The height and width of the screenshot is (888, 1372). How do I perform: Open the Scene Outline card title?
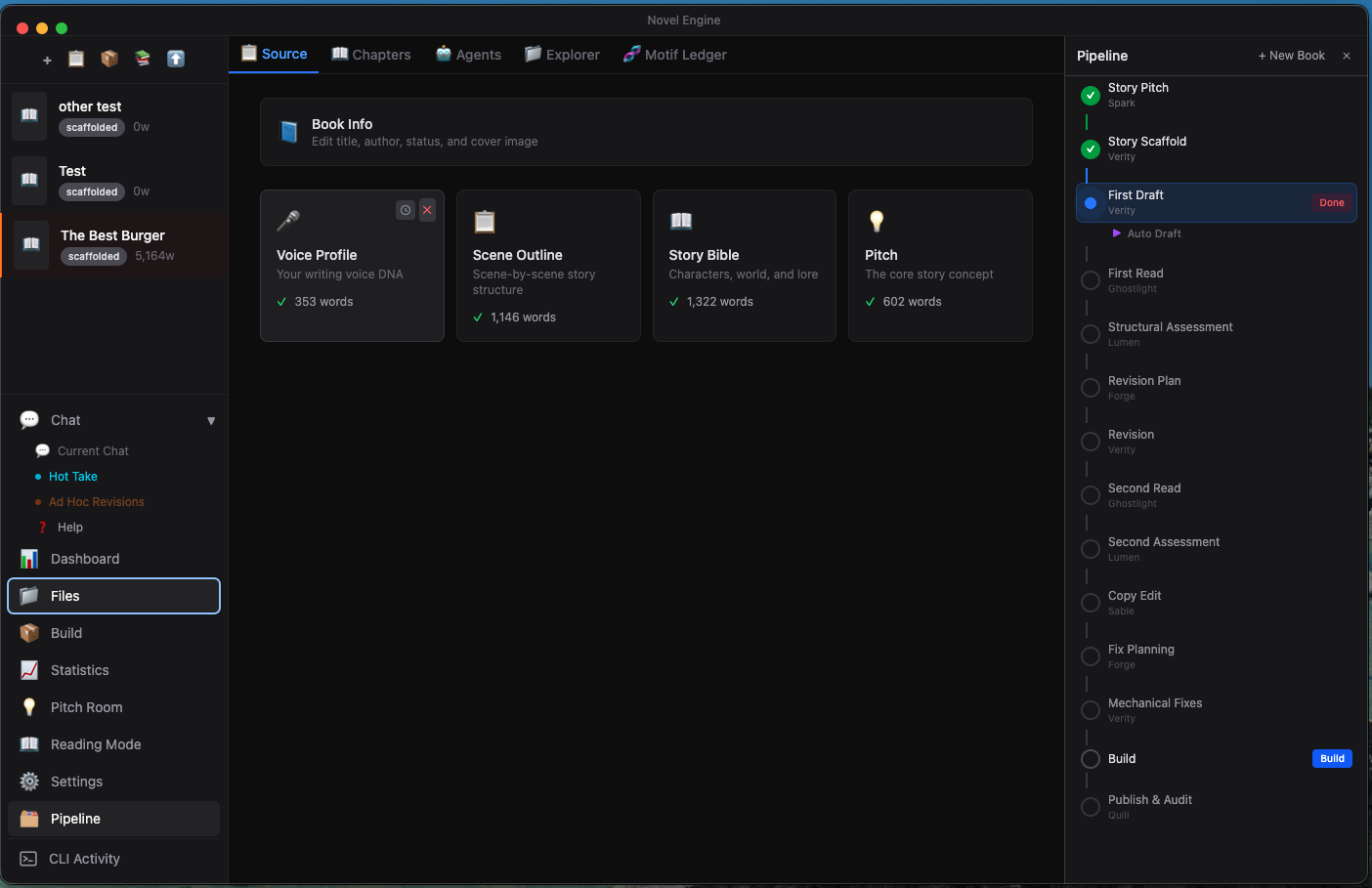[x=517, y=255]
